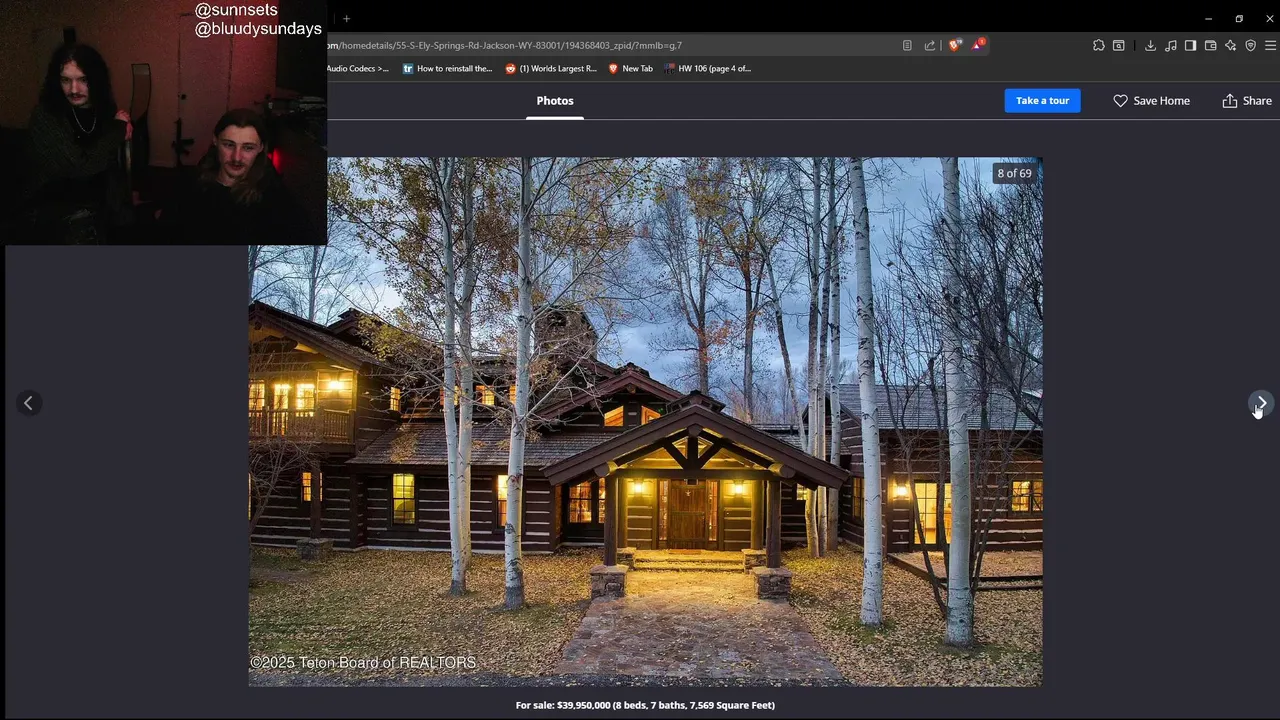1280x720 pixels.
Task: Open Brave Shields lion icon
Action: click(954, 45)
